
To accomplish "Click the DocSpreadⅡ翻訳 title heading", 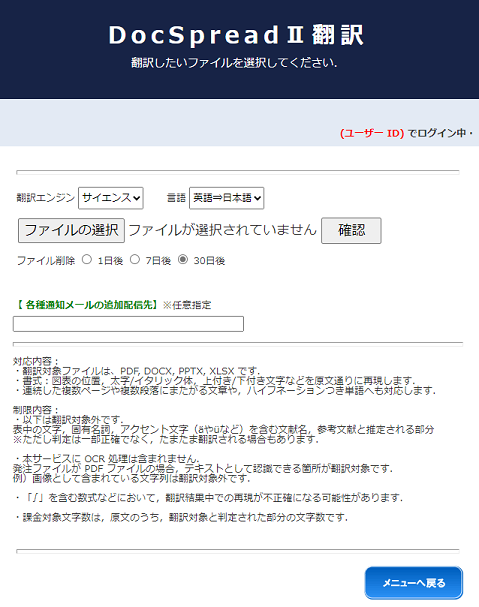I will [236, 35].
